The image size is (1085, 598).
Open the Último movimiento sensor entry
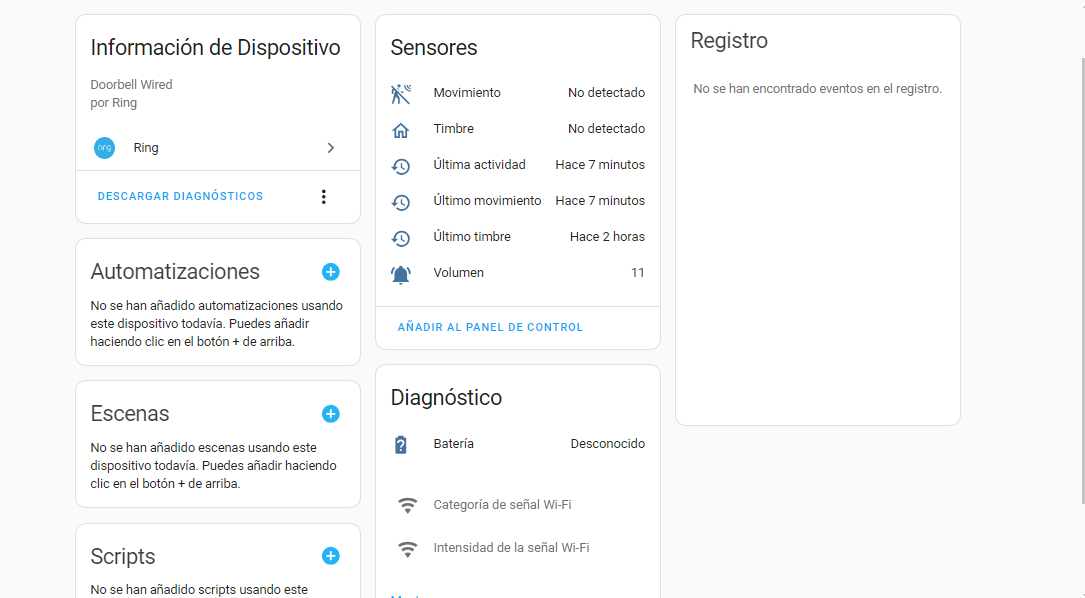(487, 201)
